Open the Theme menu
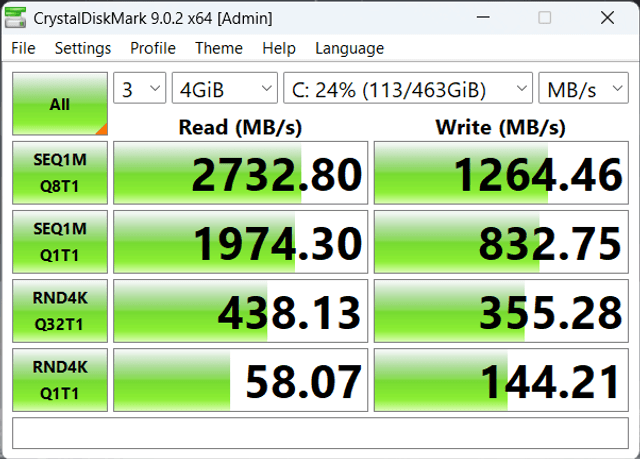The height and width of the screenshot is (459, 640). tap(219, 48)
